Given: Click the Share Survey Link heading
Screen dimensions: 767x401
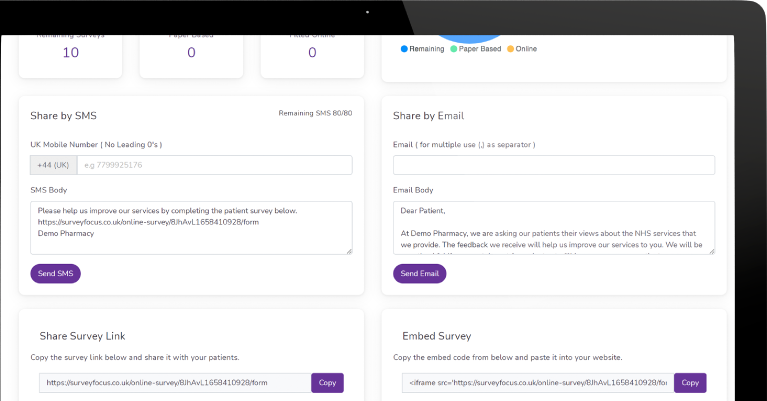Looking at the screenshot, I should pyautogui.click(x=82, y=336).
